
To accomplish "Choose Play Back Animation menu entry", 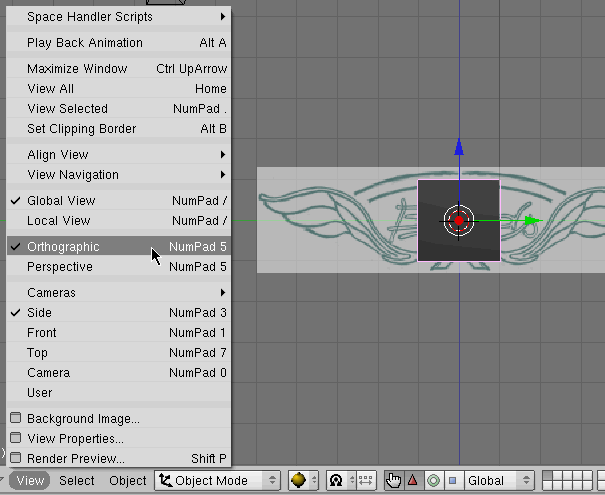I will [119, 43].
